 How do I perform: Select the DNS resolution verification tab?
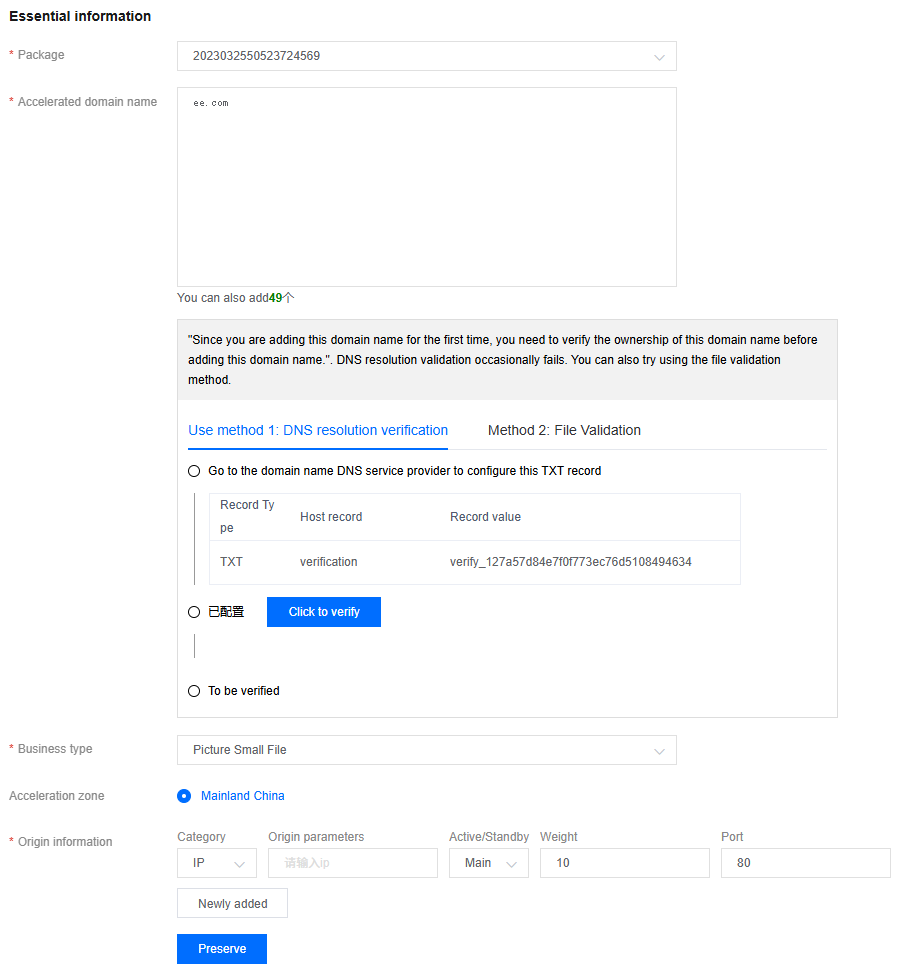pyautogui.click(x=318, y=430)
